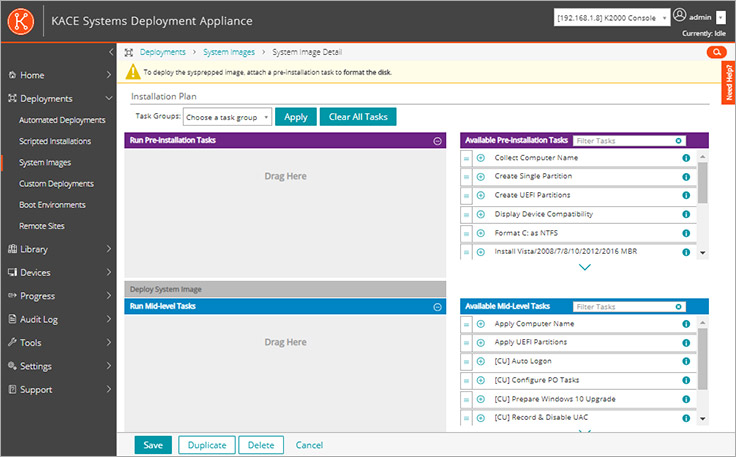The width and height of the screenshot is (736, 457).
Task: Collapse the Run Pre-Installation Tasks section
Action: pyautogui.click(x=437, y=141)
